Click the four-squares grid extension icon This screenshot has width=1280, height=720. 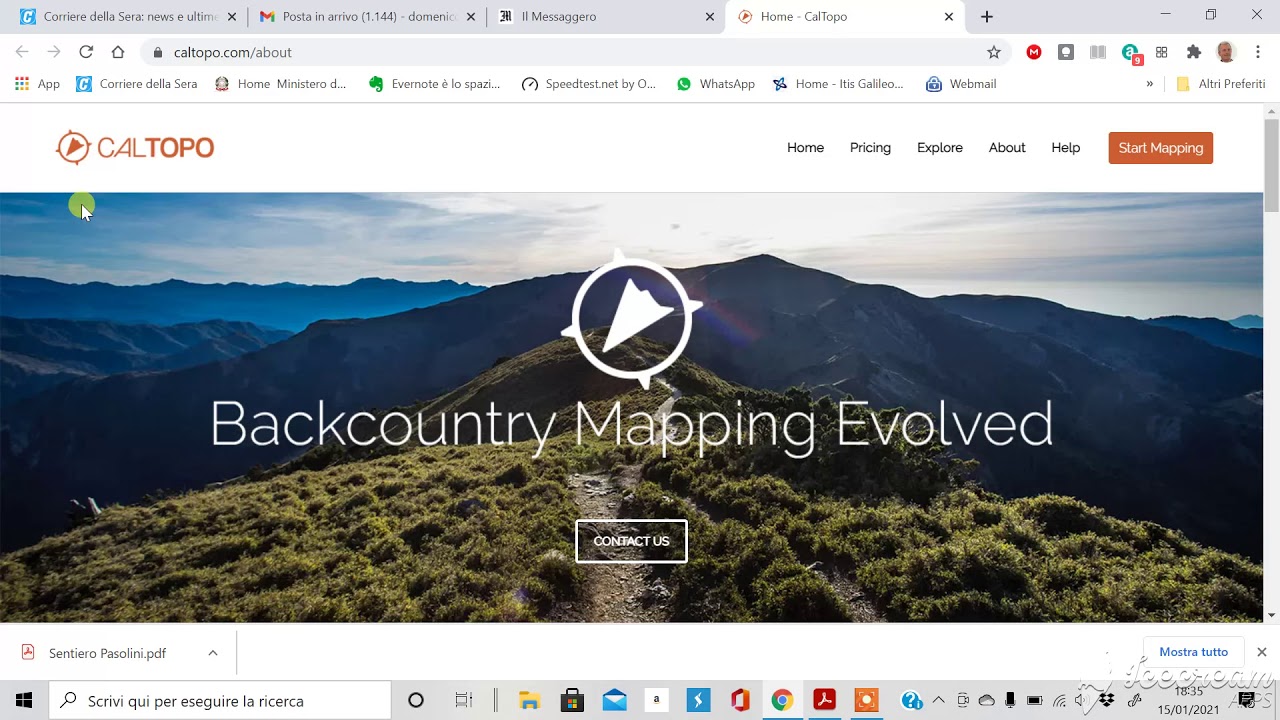tap(1161, 52)
